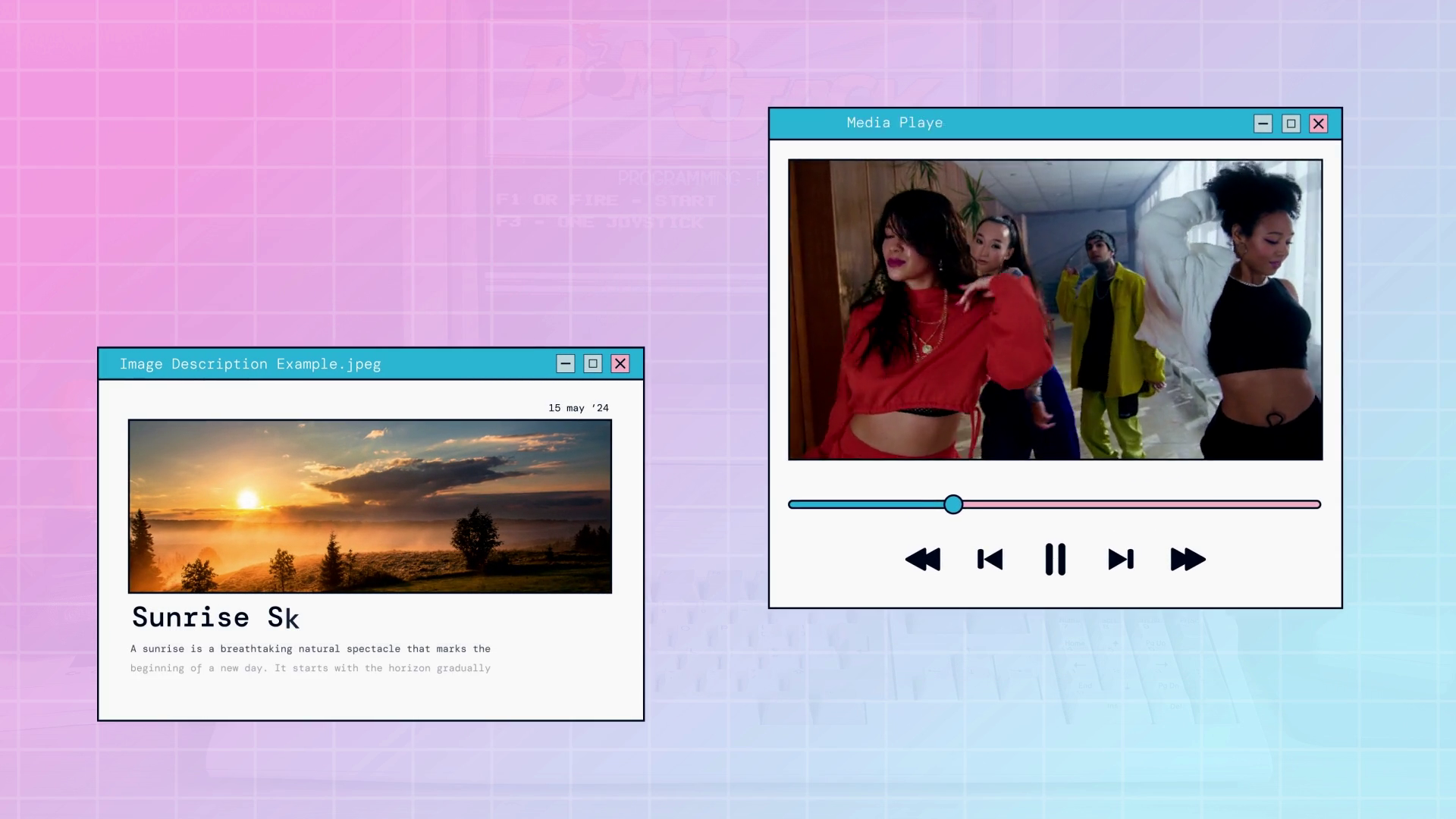Click the dance video frame

pyautogui.click(x=1055, y=309)
